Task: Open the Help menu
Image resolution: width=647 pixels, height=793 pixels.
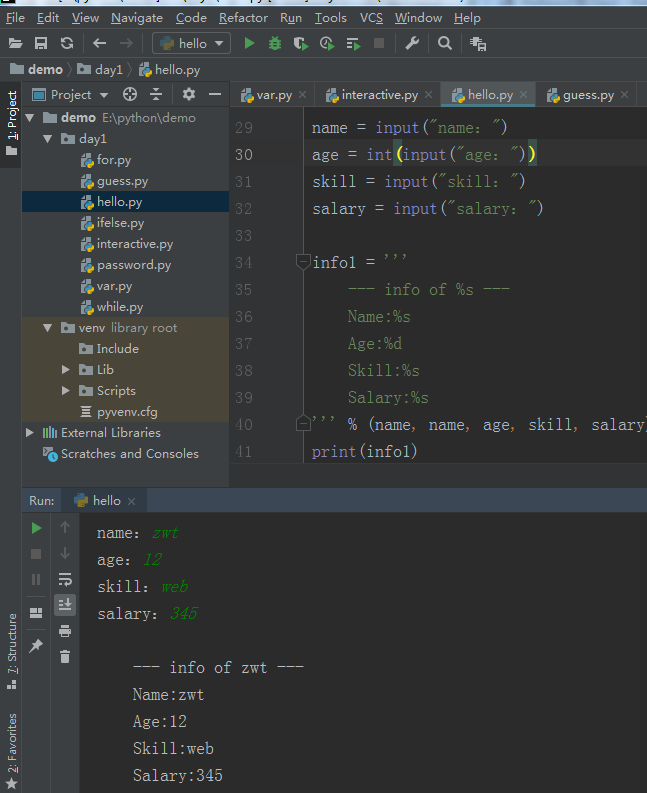Action: coord(467,18)
